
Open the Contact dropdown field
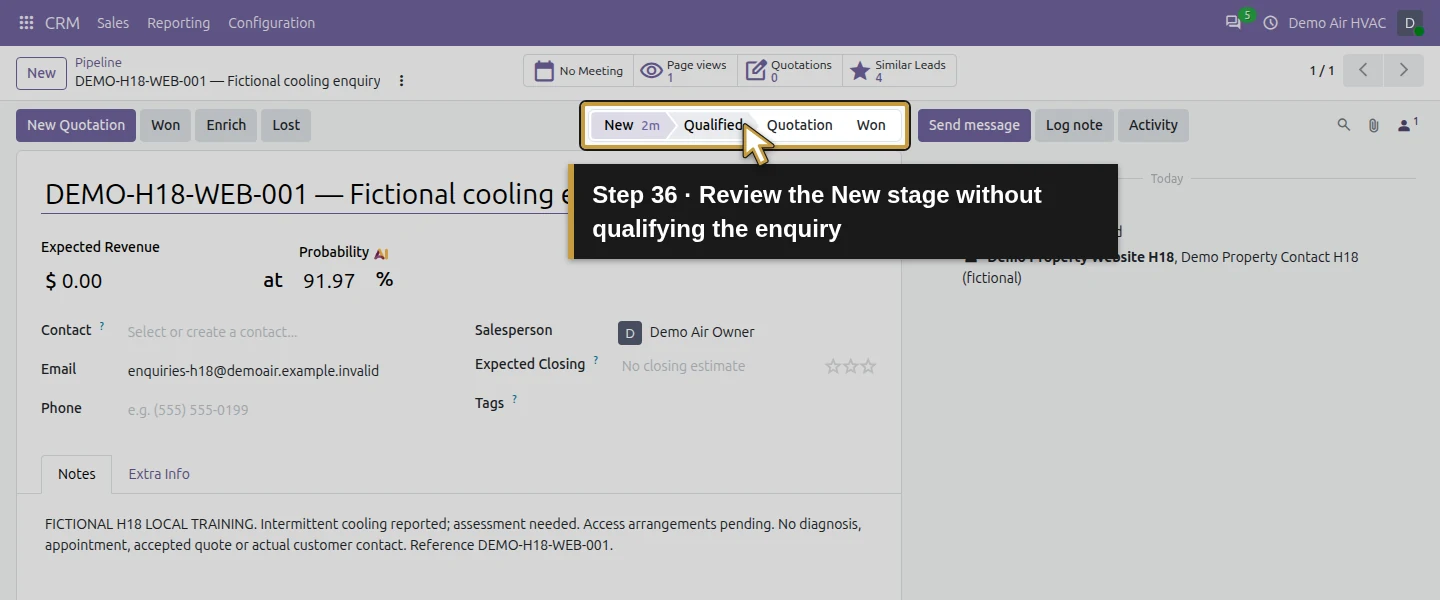tap(284, 332)
